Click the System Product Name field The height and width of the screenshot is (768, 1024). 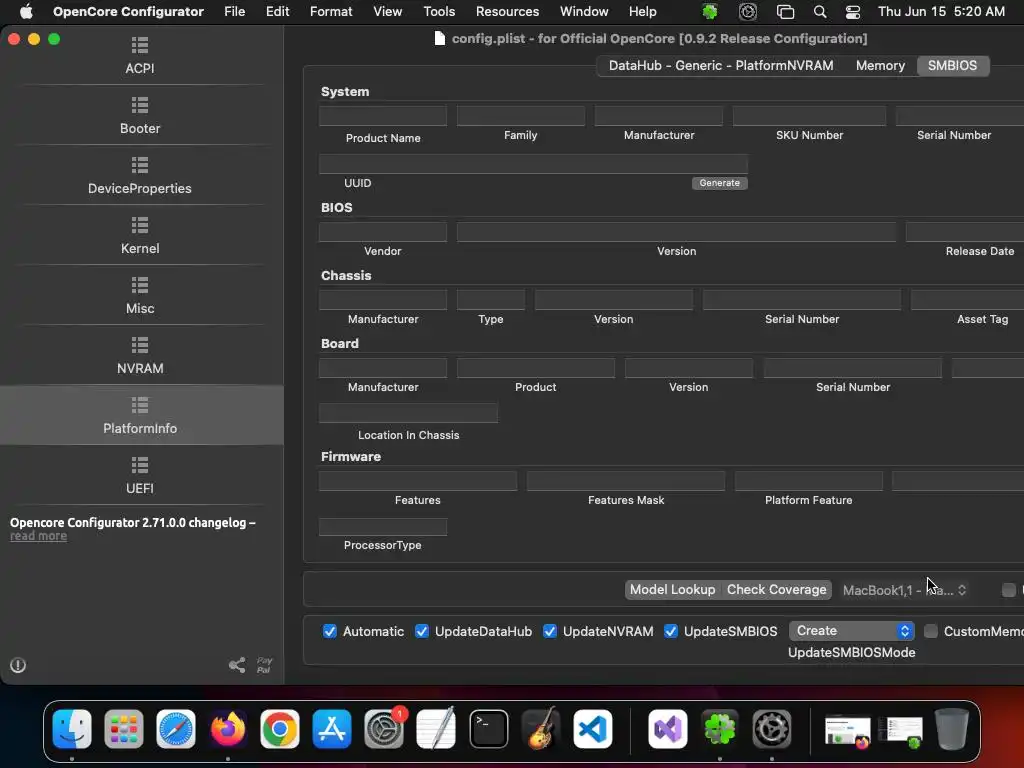tap(383, 116)
